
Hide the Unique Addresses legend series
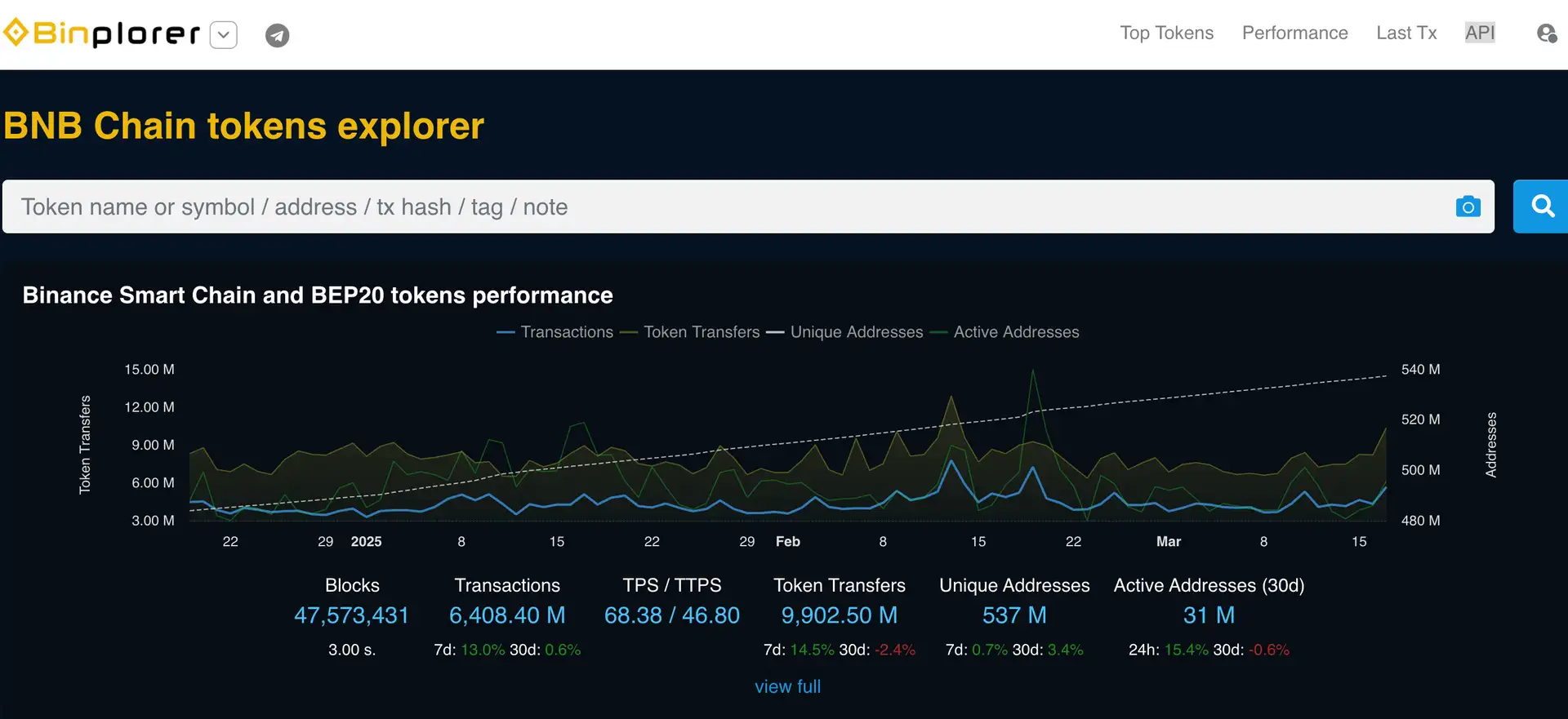pos(845,332)
